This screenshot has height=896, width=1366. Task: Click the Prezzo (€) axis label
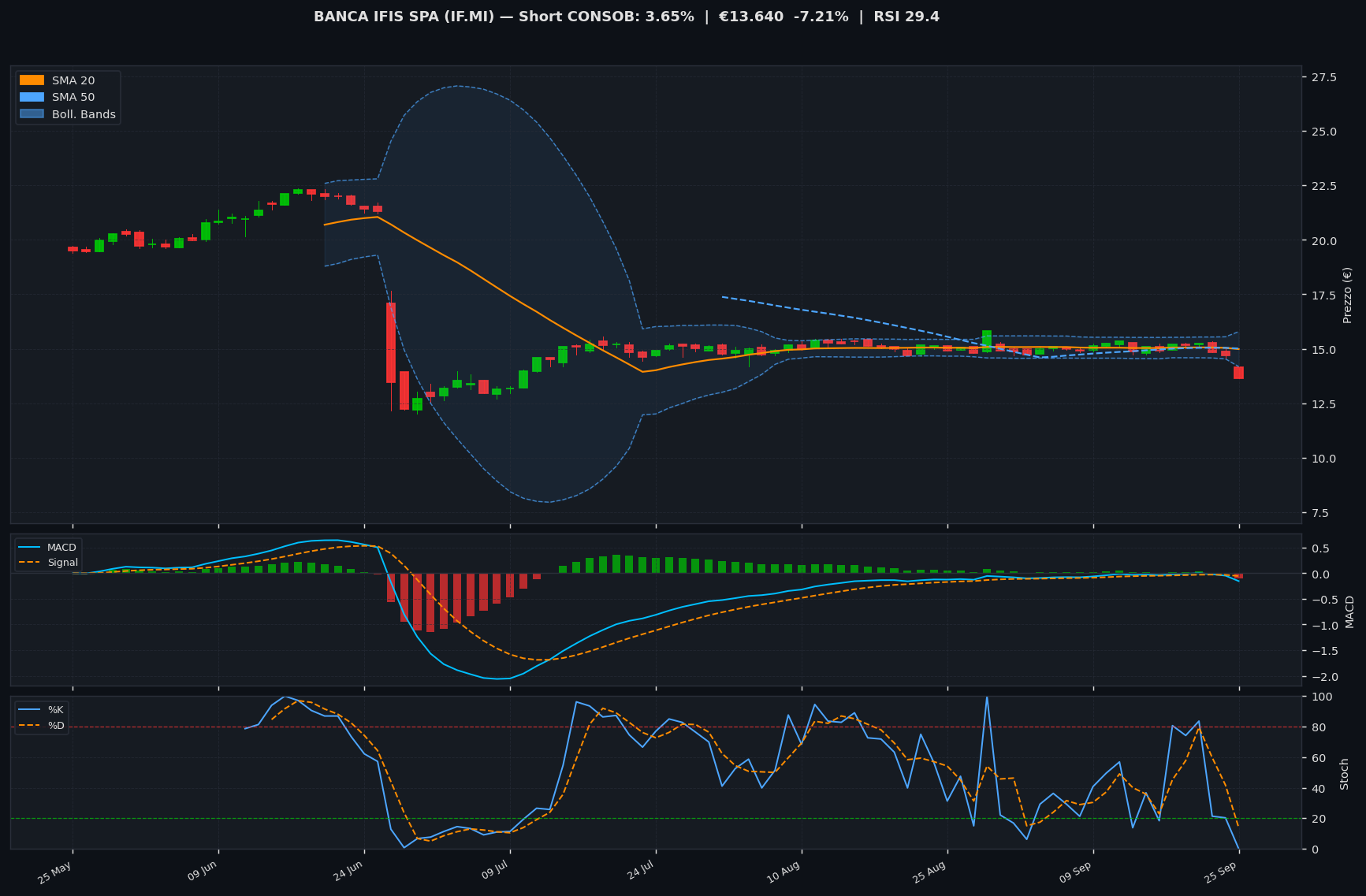tap(1347, 295)
